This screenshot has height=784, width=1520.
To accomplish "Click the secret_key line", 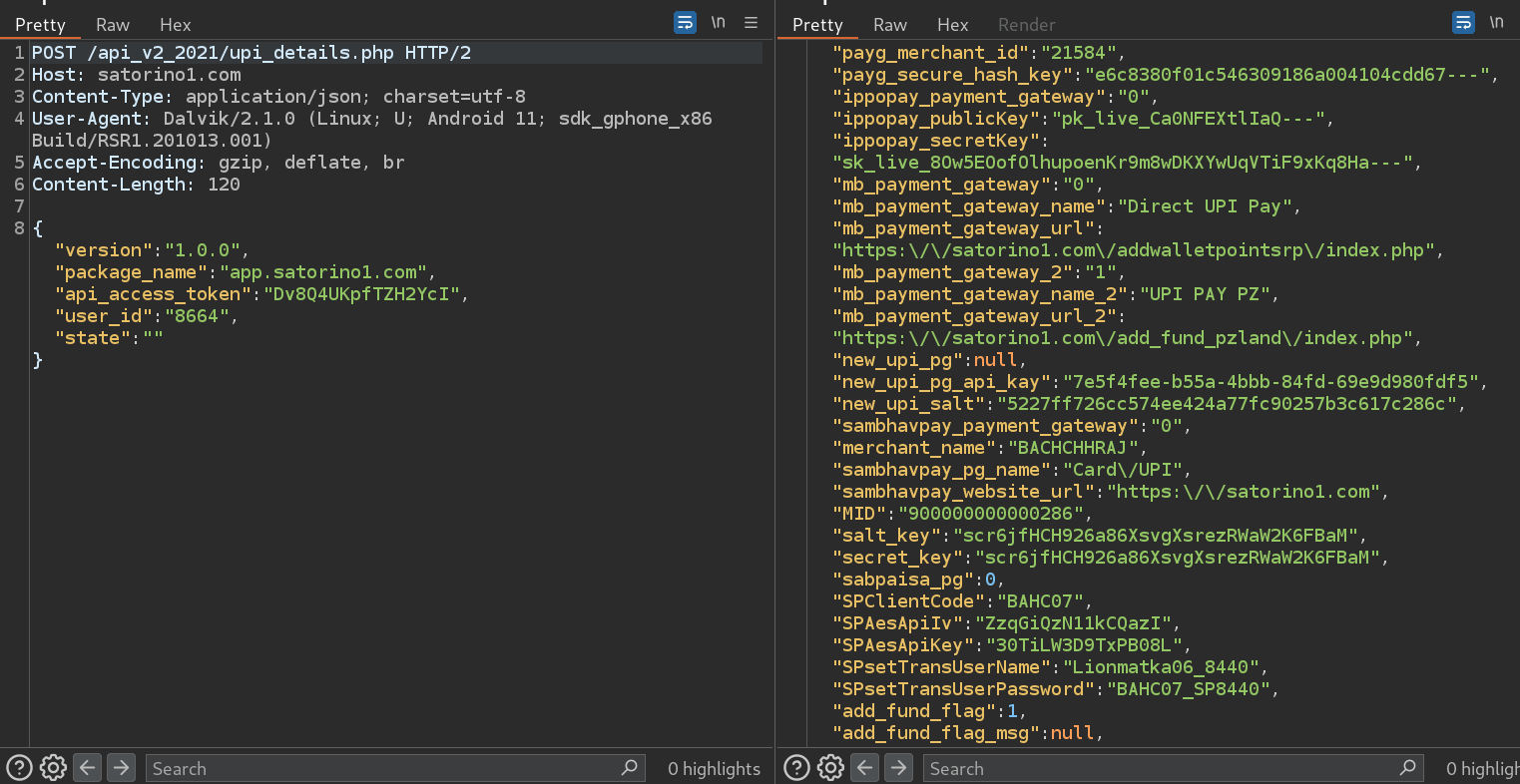I will pos(1111,558).
